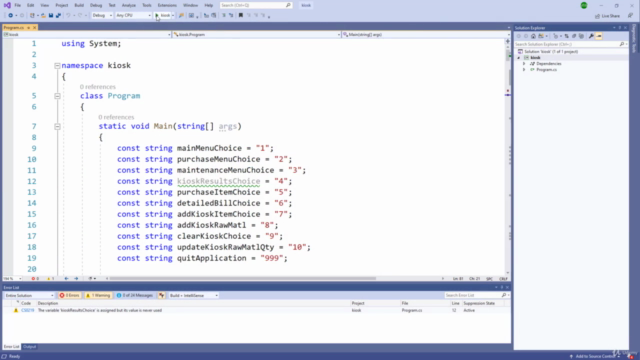Click the Collapse All icon in Solution Explorer
The width and height of the screenshot is (640, 360).
[574, 36]
